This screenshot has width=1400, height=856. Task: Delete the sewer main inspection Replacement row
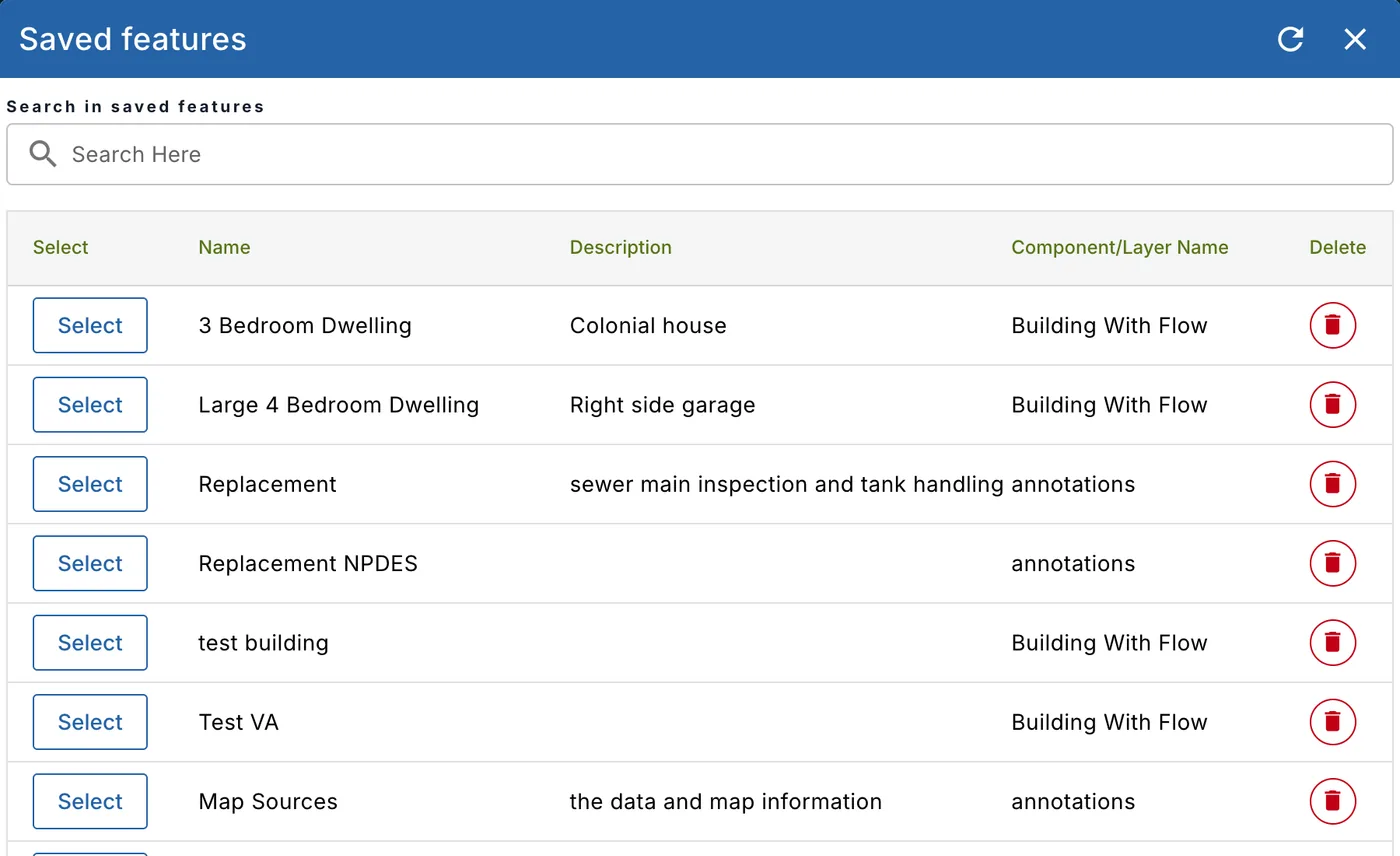pyautogui.click(x=1332, y=484)
